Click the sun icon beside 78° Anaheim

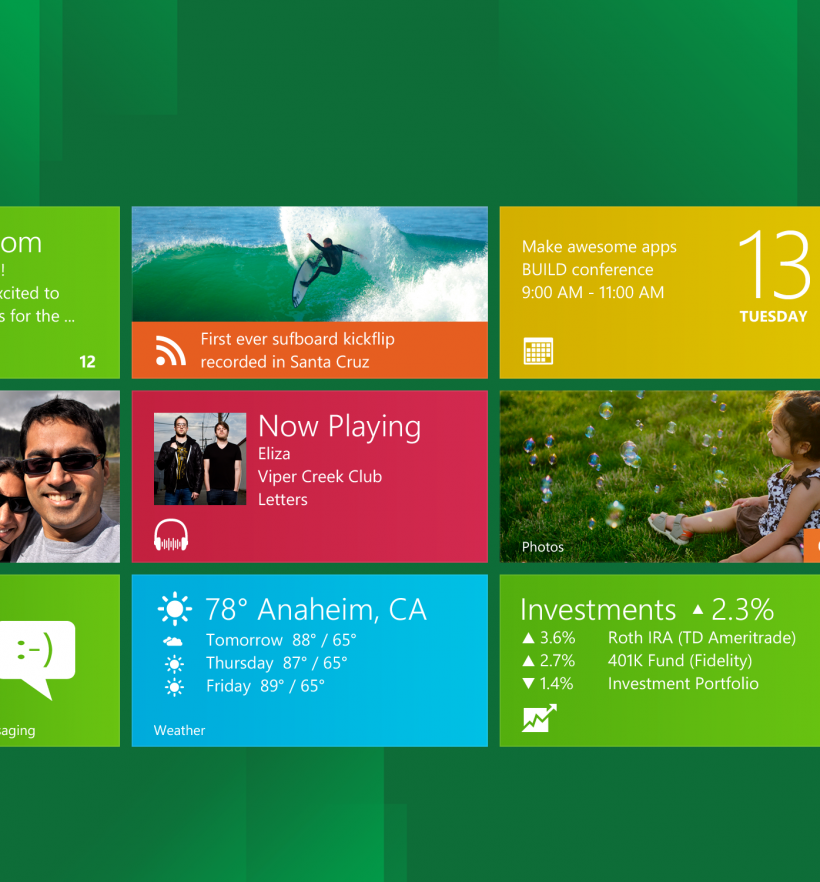174,609
